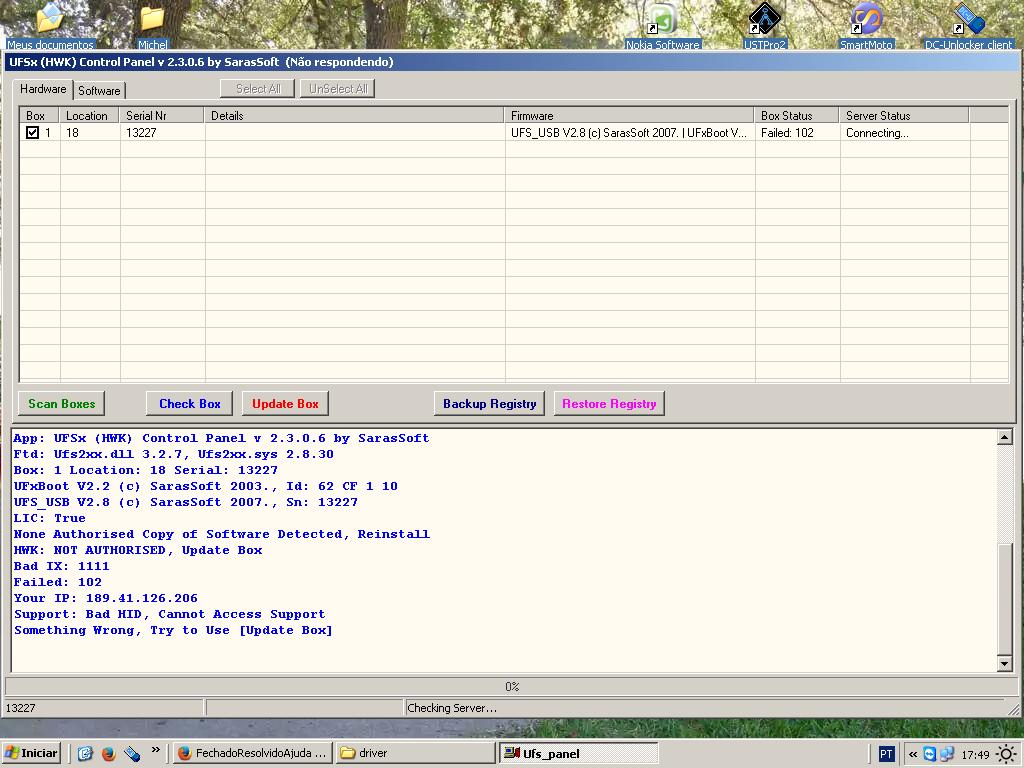Click the Serial Nr column header
The width and height of the screenshot is (1024, 768).
[162, 116]
